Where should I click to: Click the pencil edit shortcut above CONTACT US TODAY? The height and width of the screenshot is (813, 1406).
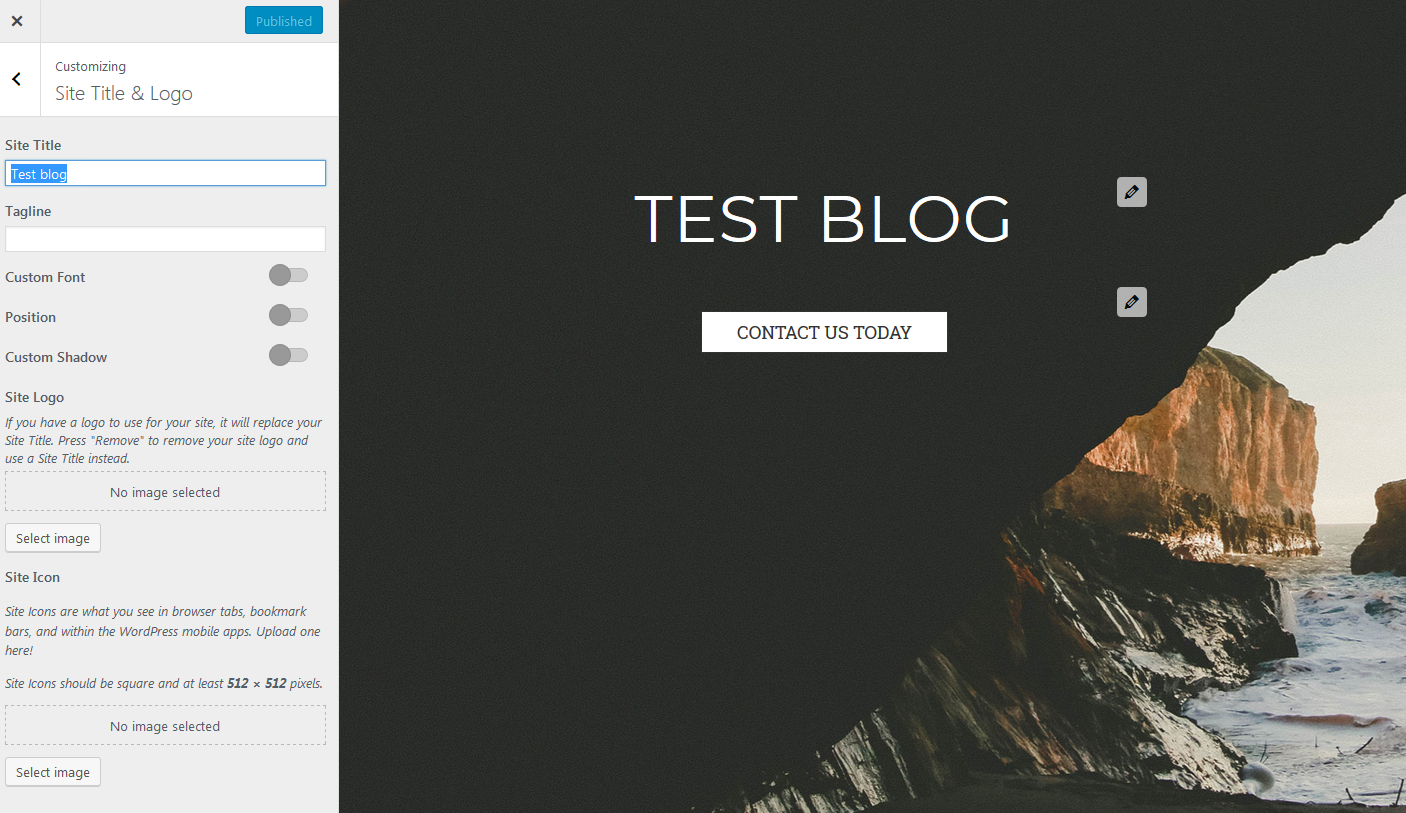pyautogui.click(x=1131, y=302)
